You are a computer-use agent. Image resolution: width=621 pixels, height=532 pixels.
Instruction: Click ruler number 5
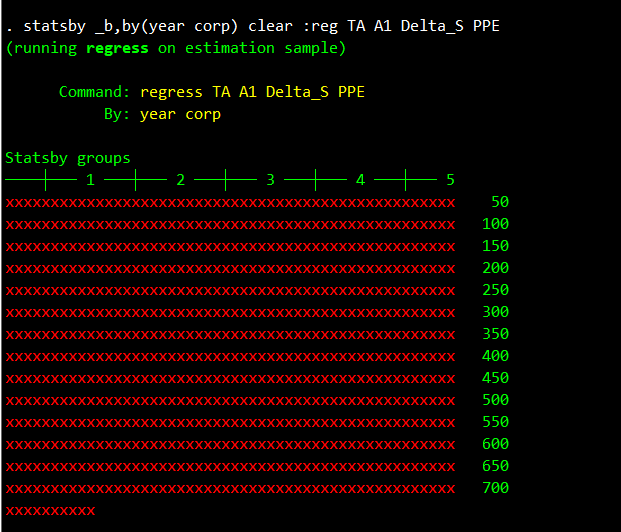point(450,180)
